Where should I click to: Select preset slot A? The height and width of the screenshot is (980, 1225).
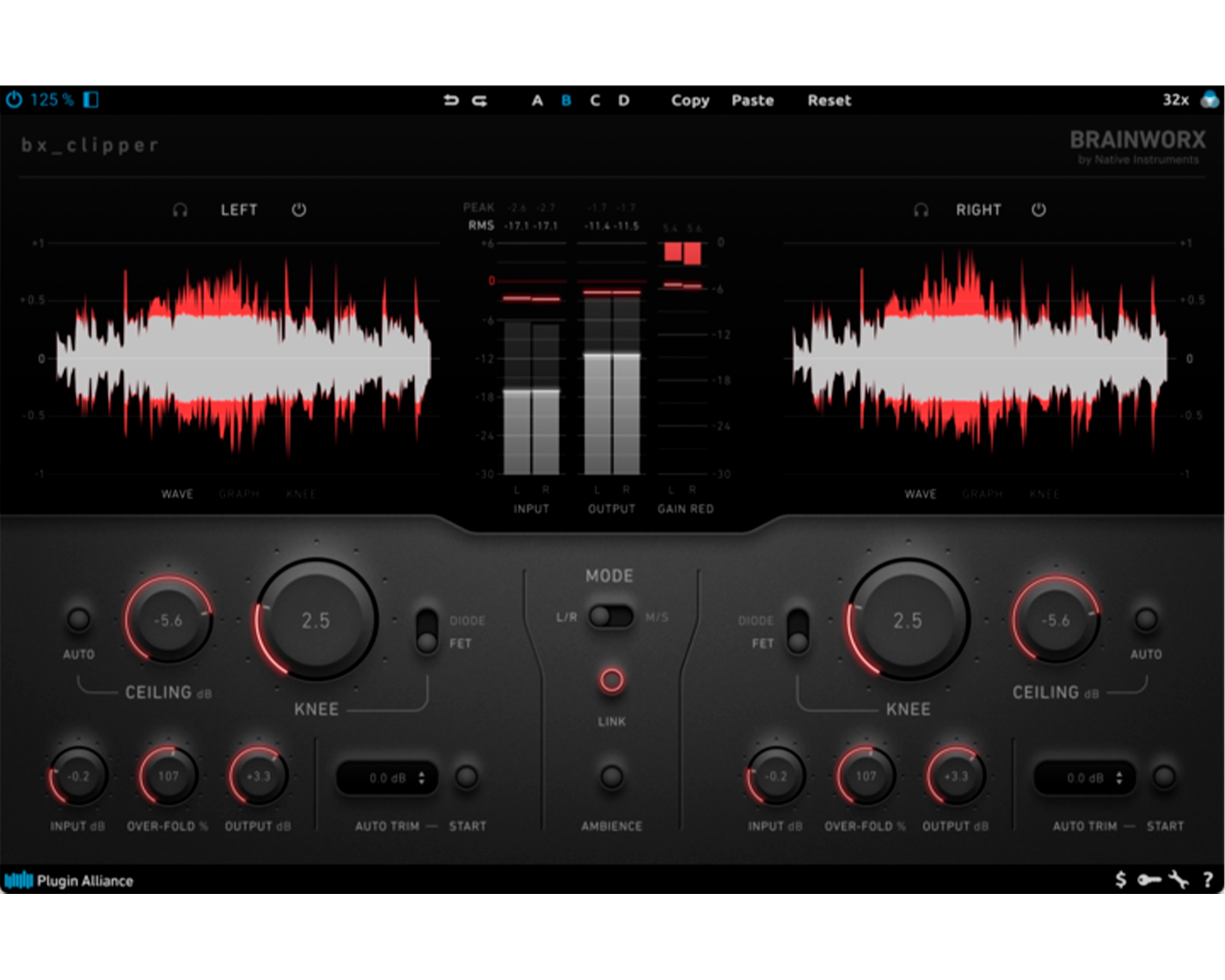[537, 101]
